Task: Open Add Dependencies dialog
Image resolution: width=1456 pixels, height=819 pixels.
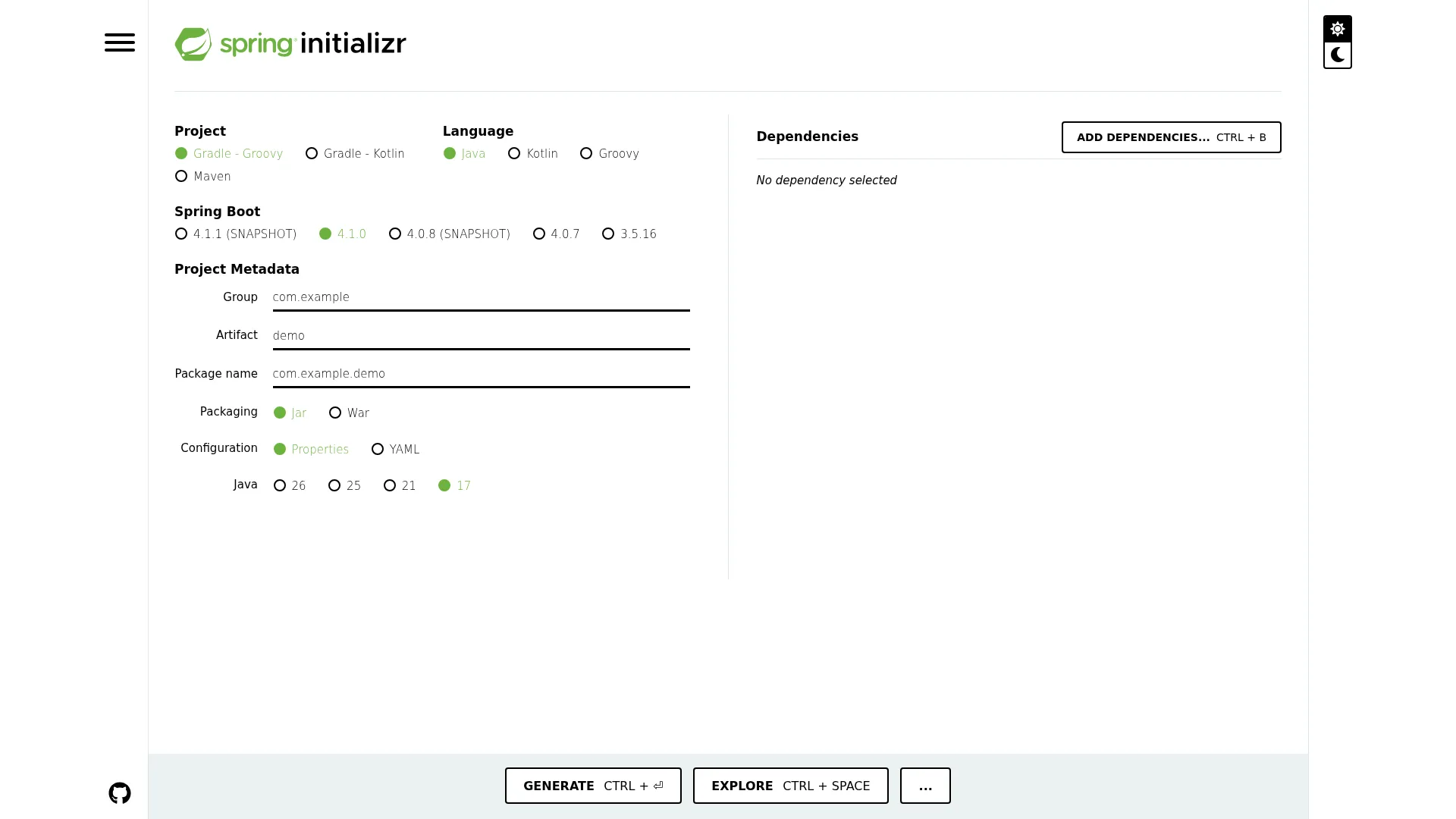Action: 1171,137
